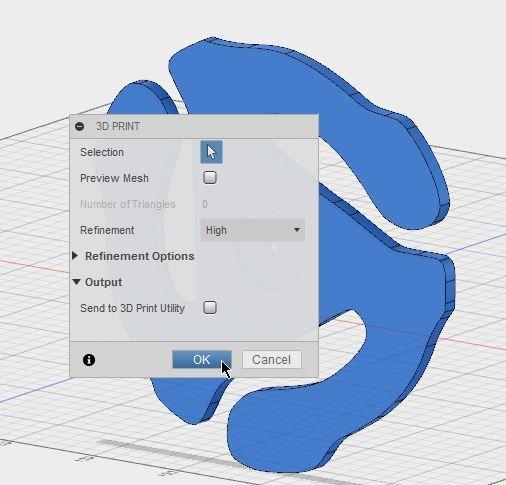The height and width of the screenshot is (485, 506).
Task: Cancel the 3D PRINT dialog
Action: point(272,360)
